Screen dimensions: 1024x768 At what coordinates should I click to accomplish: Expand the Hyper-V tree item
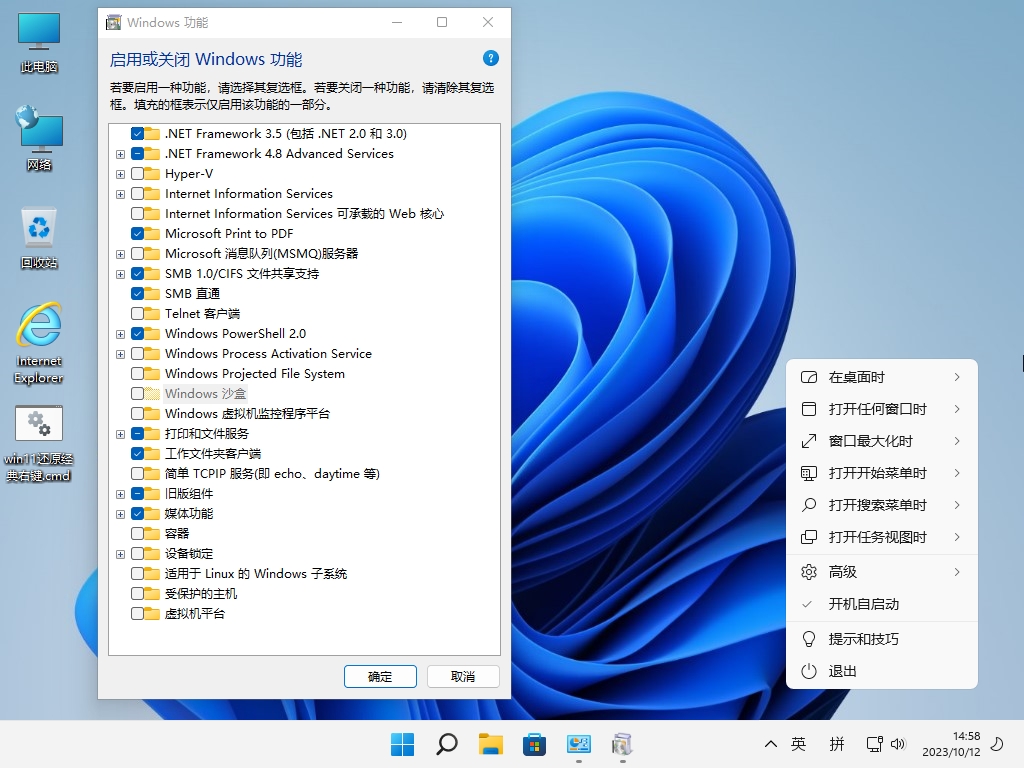coord(120,173)
